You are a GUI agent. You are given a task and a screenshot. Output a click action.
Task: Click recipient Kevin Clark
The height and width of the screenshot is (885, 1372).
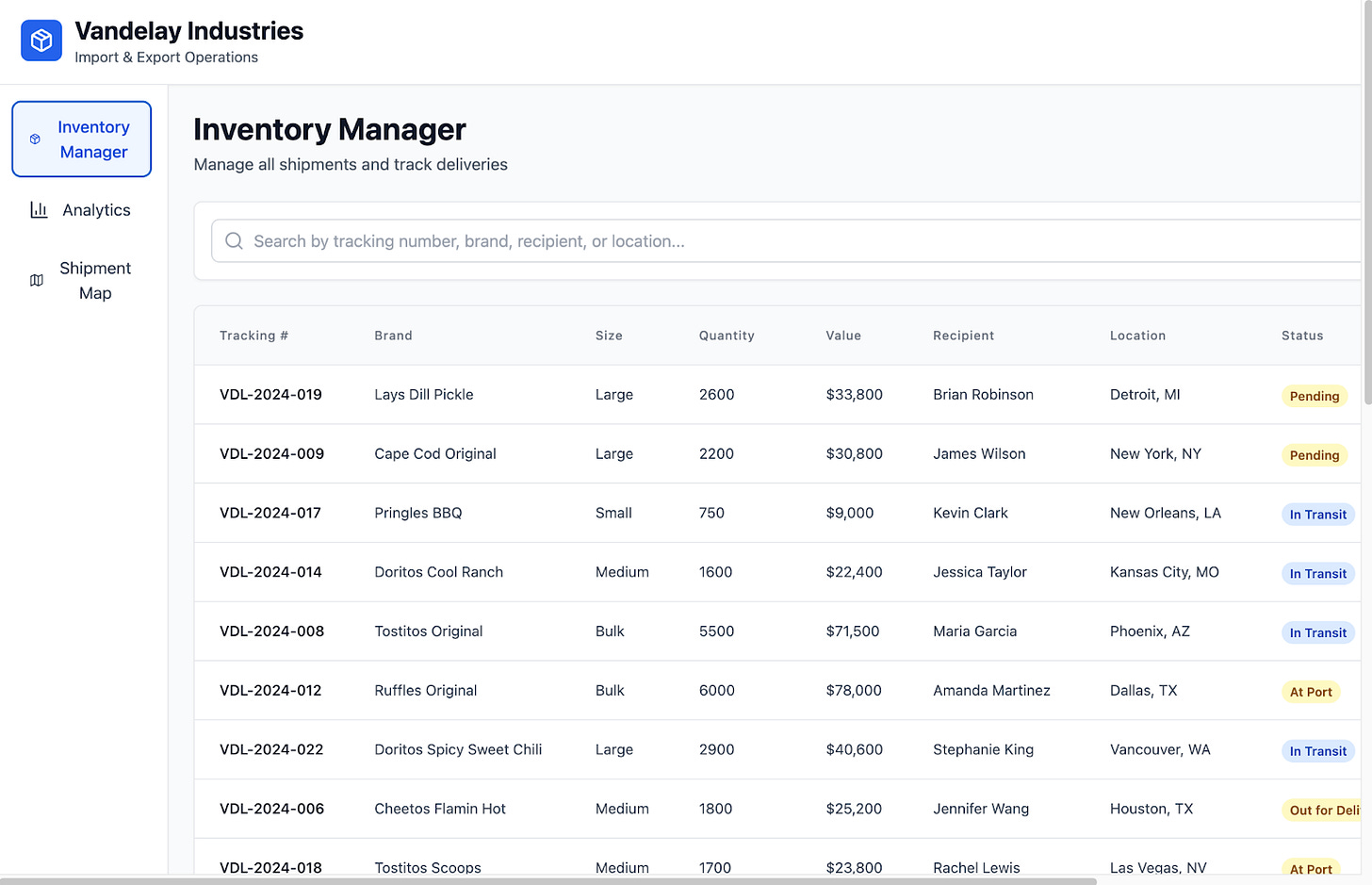pyautogui.click(x=971, y=514)
